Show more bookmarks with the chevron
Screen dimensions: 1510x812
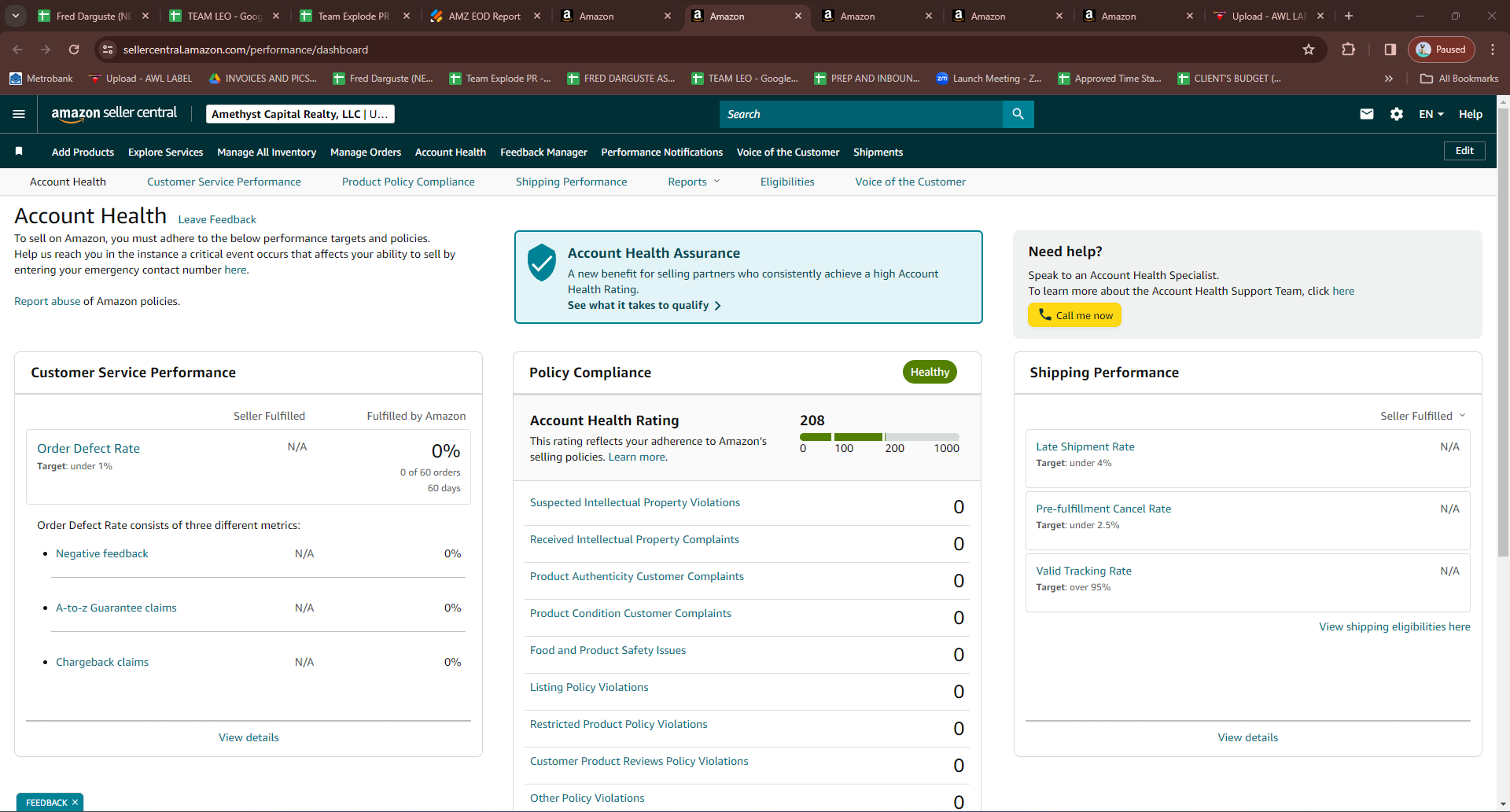[x=1389, y=79]
